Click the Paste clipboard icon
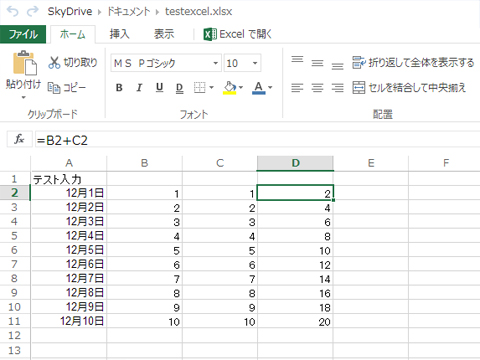Image resolution: width=480 pixels, height=360 pixels. click(24, 63)
